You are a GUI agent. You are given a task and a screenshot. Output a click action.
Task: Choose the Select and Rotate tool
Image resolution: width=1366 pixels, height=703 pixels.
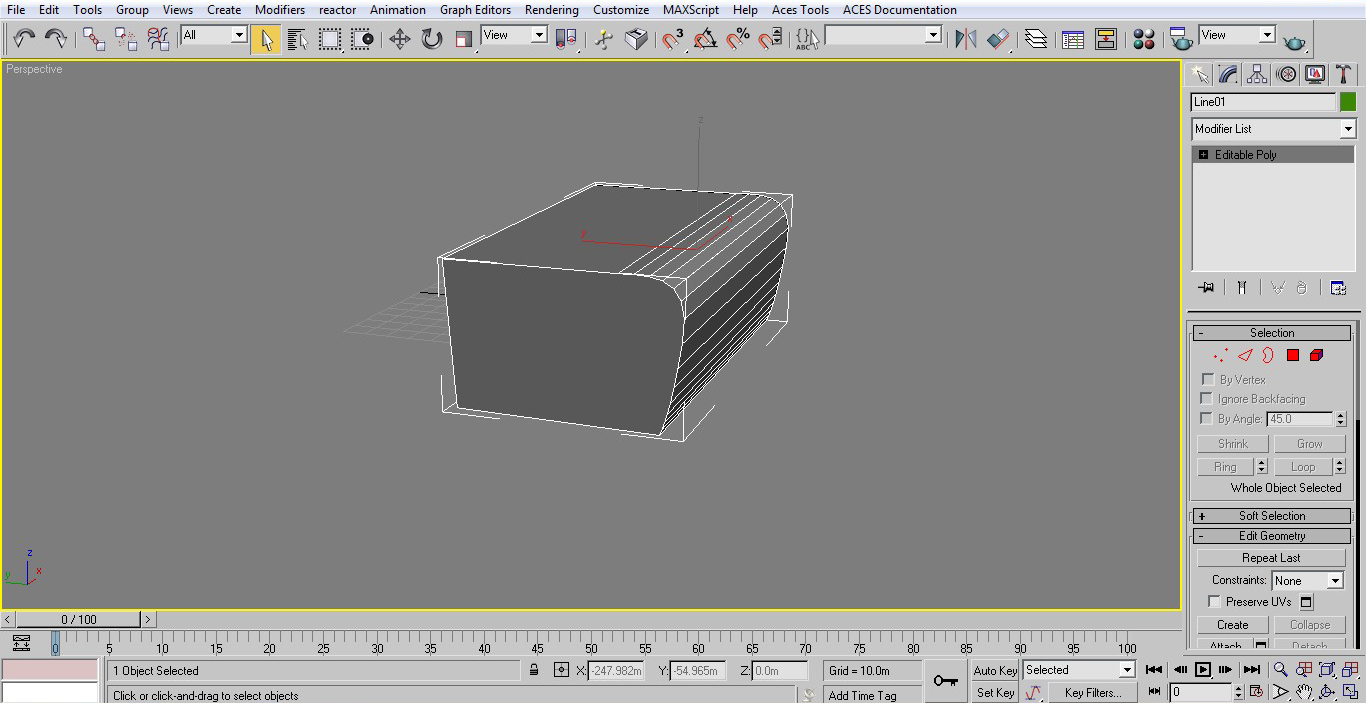(x=432, y=39)
